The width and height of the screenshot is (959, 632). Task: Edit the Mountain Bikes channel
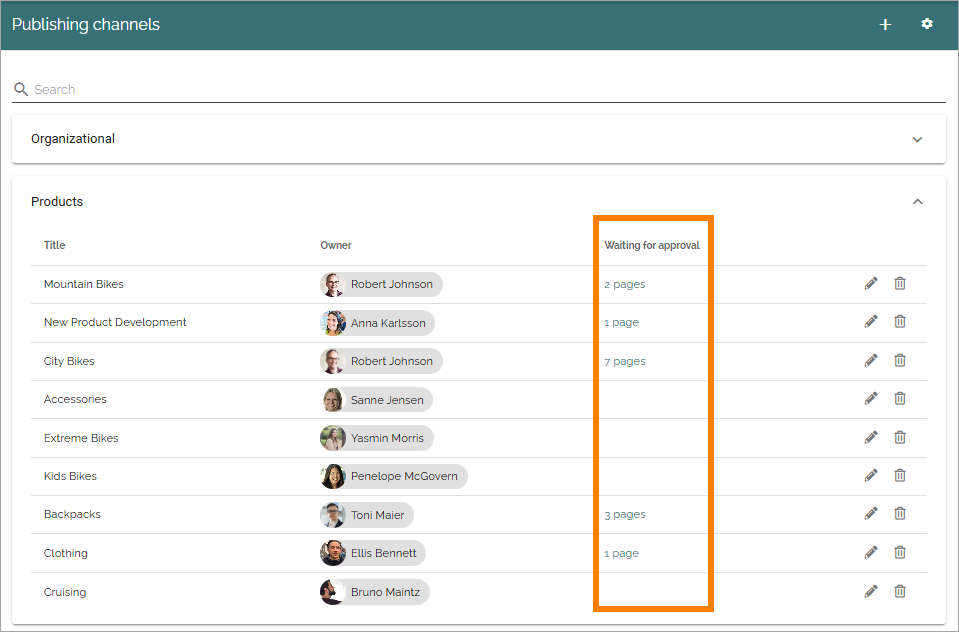tap(871, 283)
